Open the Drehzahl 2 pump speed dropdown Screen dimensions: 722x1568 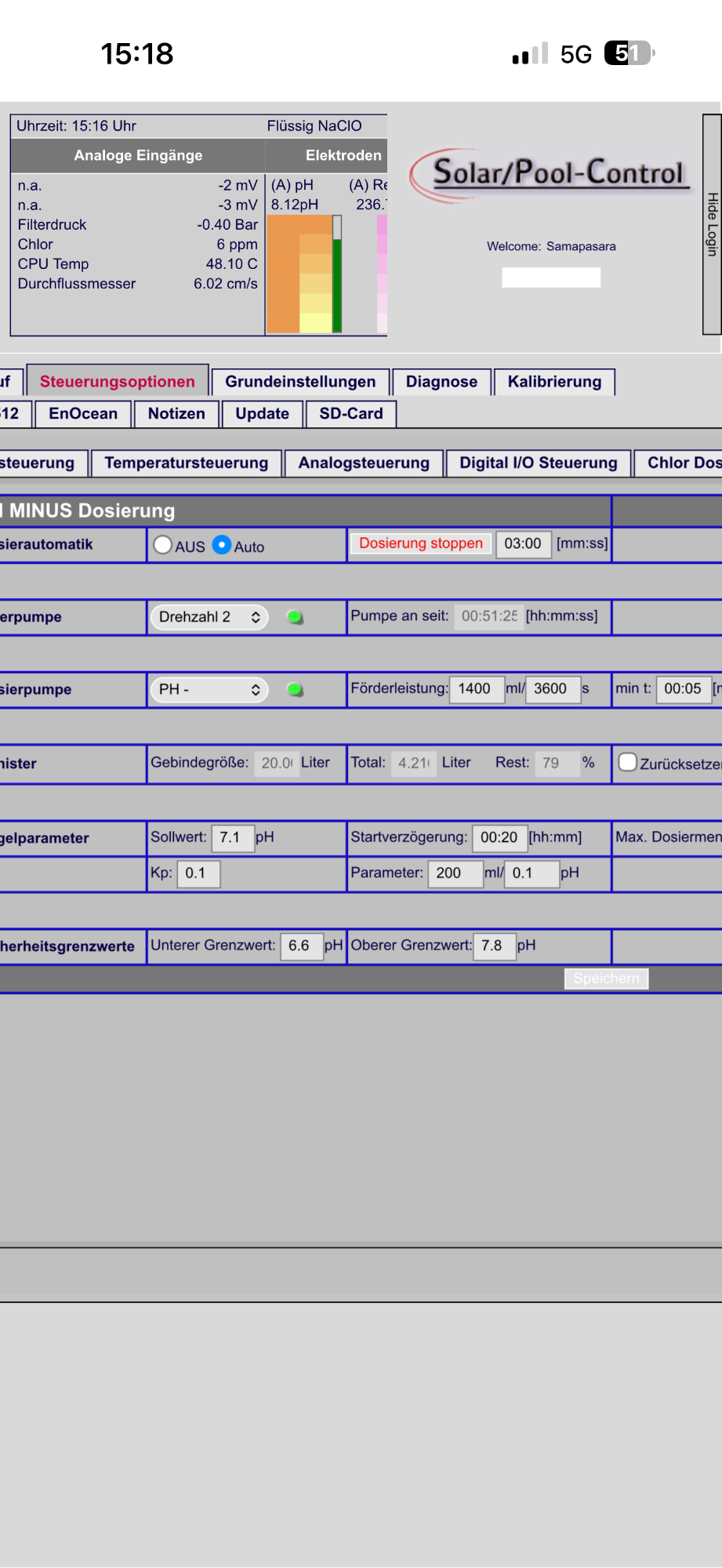point(209,617)
